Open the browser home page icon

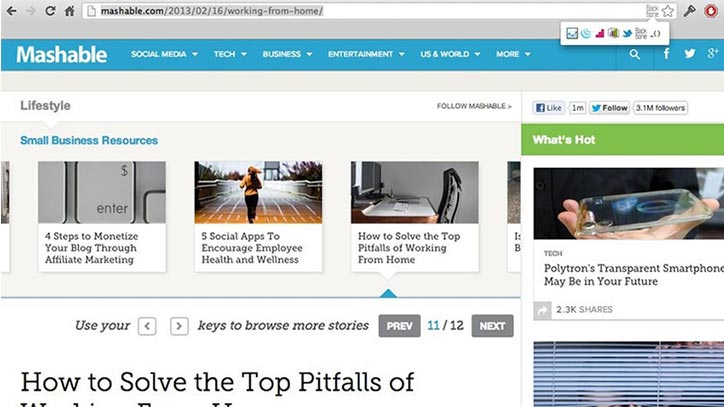[69, 11]
